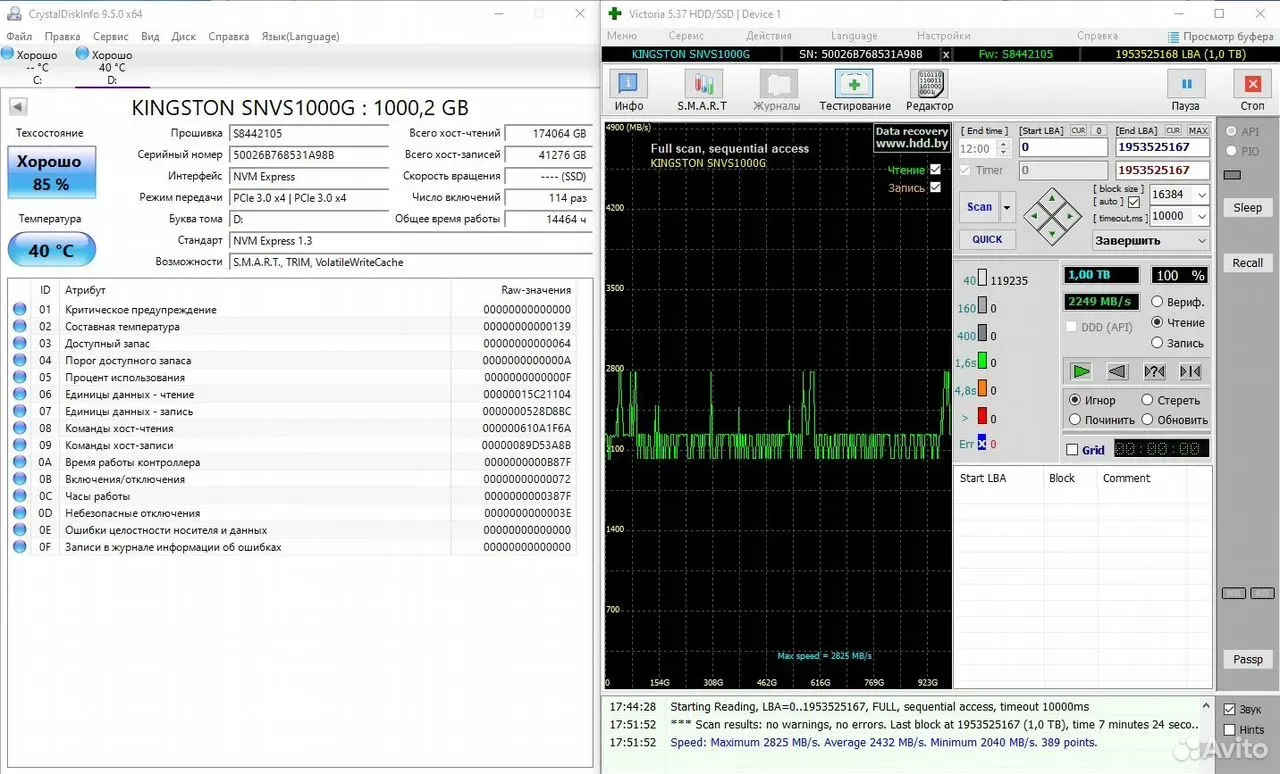Click the status icon of Процент использования row
This screenshot has height=774, width=1280.
click(x=20, y=378)
